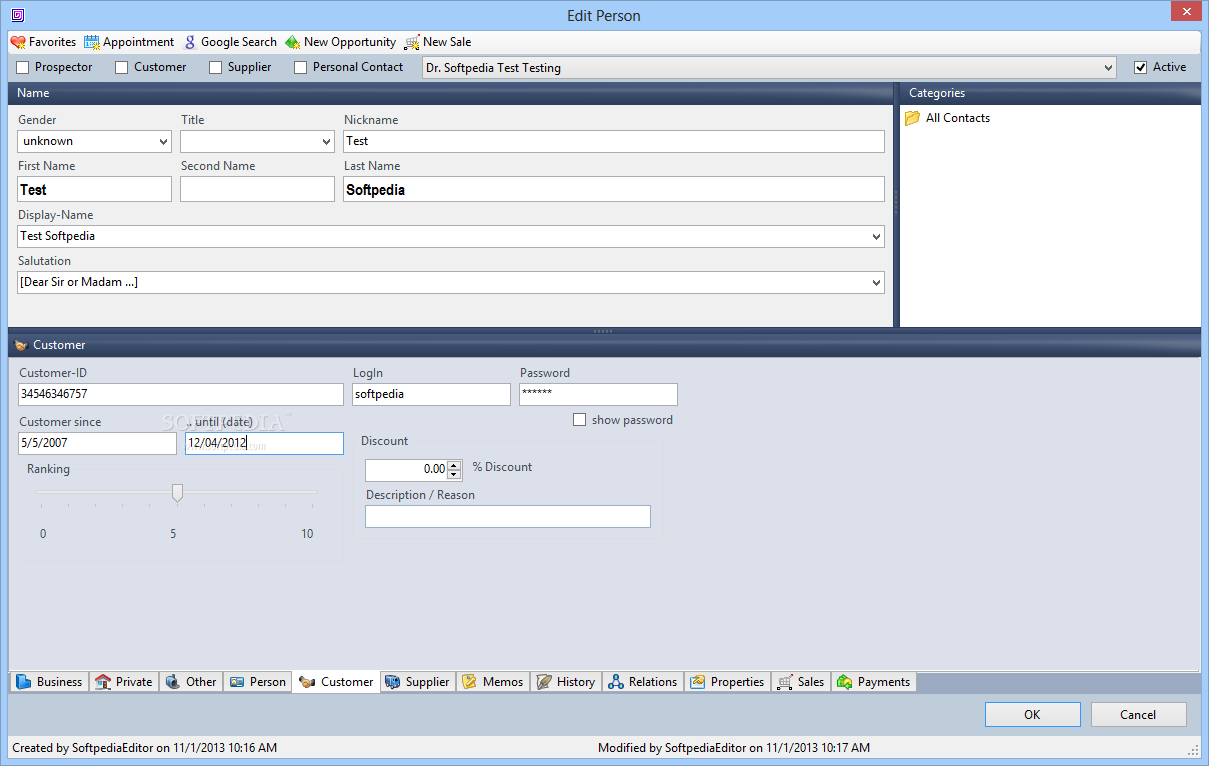Image resolution: width=1209 pixels, height=766 pixels.
Task: Click the Private tab house icon
Action: tap(103, 682)
